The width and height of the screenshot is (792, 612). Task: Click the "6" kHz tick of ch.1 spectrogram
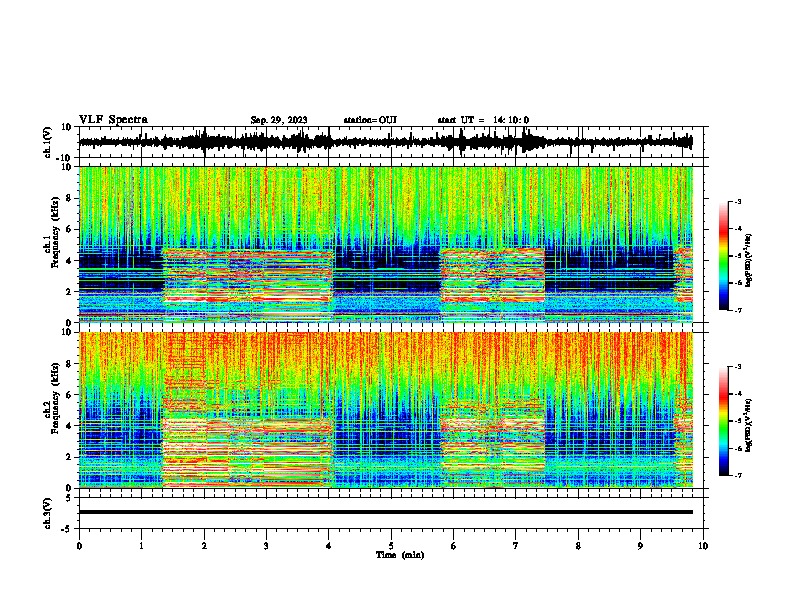pyautogui.click(x=70, y=229)
